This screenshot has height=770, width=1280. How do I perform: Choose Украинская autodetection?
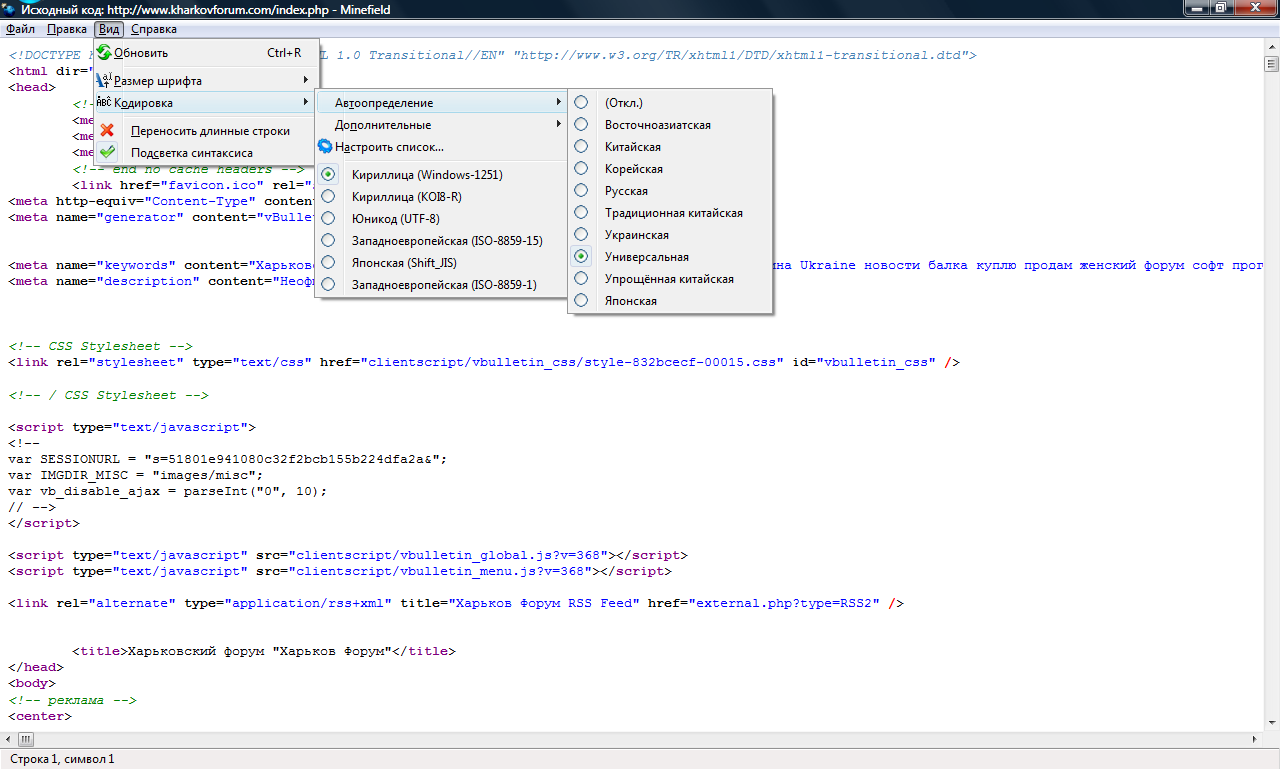click(x=670, y=235)
